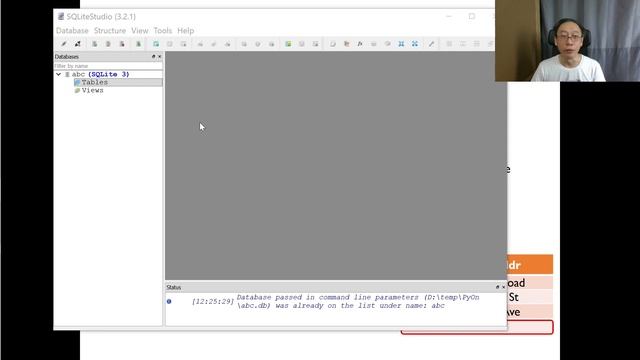Click the 12:25:29 status timestamp
The image size is (640, 360).
(213, 302)
